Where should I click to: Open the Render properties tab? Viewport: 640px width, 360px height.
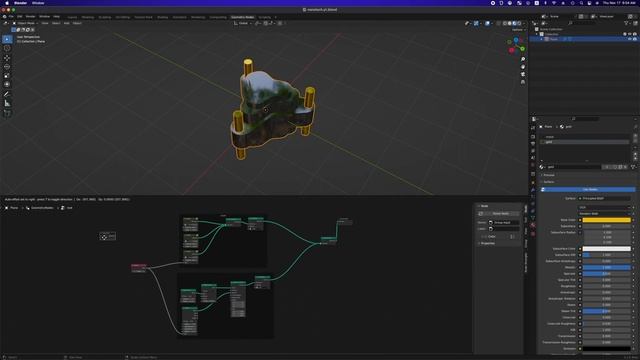coord(533,136)
